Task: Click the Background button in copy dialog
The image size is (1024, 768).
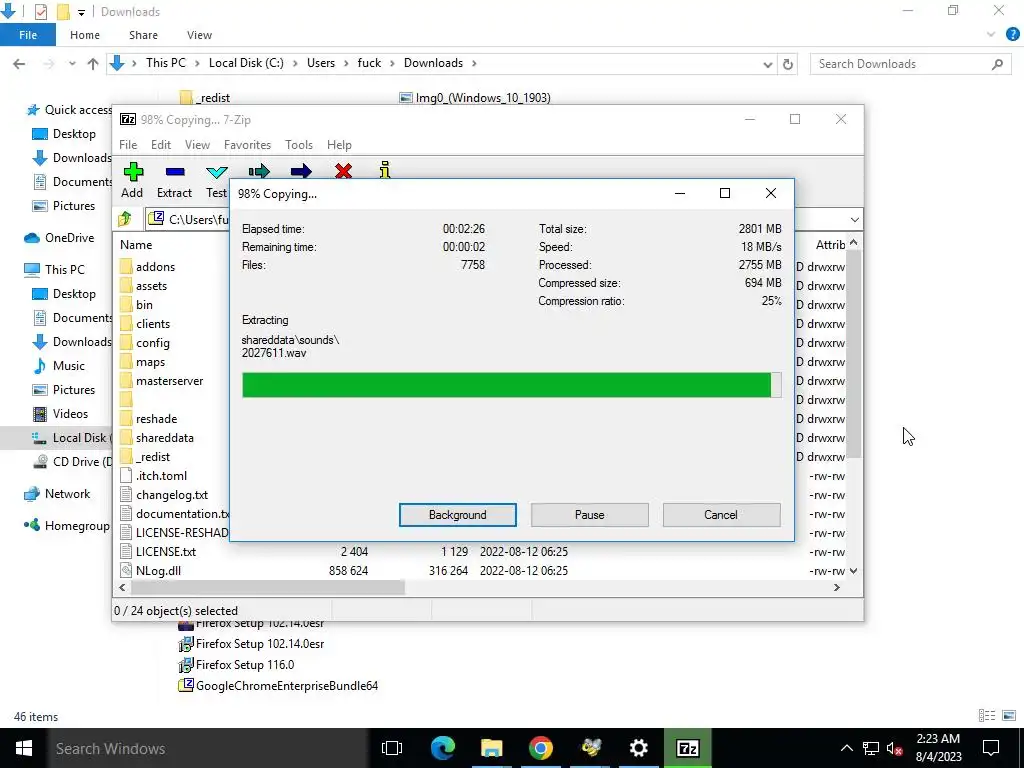Action: [x=458, y=515]
